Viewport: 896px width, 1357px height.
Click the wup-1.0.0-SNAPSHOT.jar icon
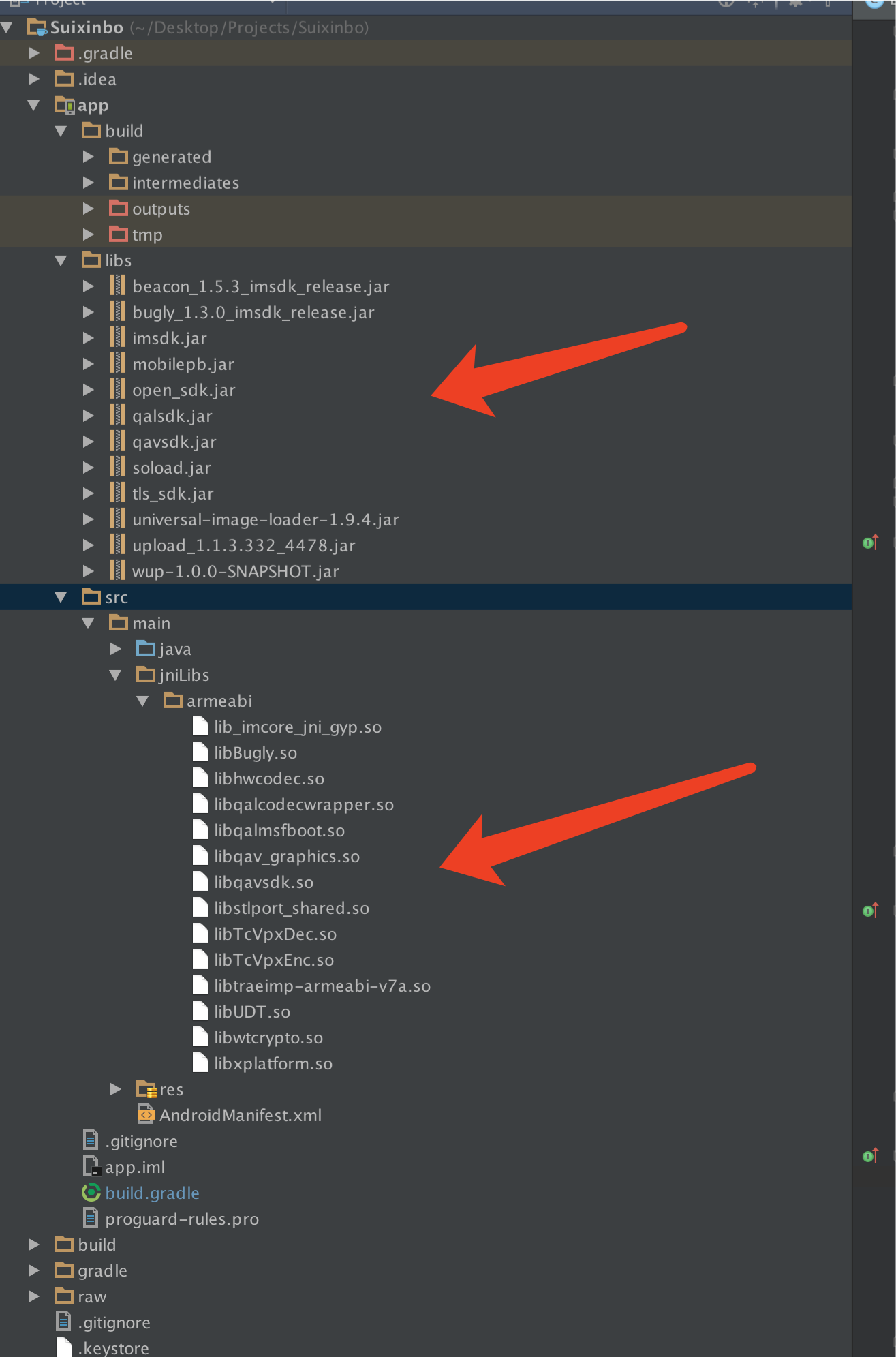point(118,571)
